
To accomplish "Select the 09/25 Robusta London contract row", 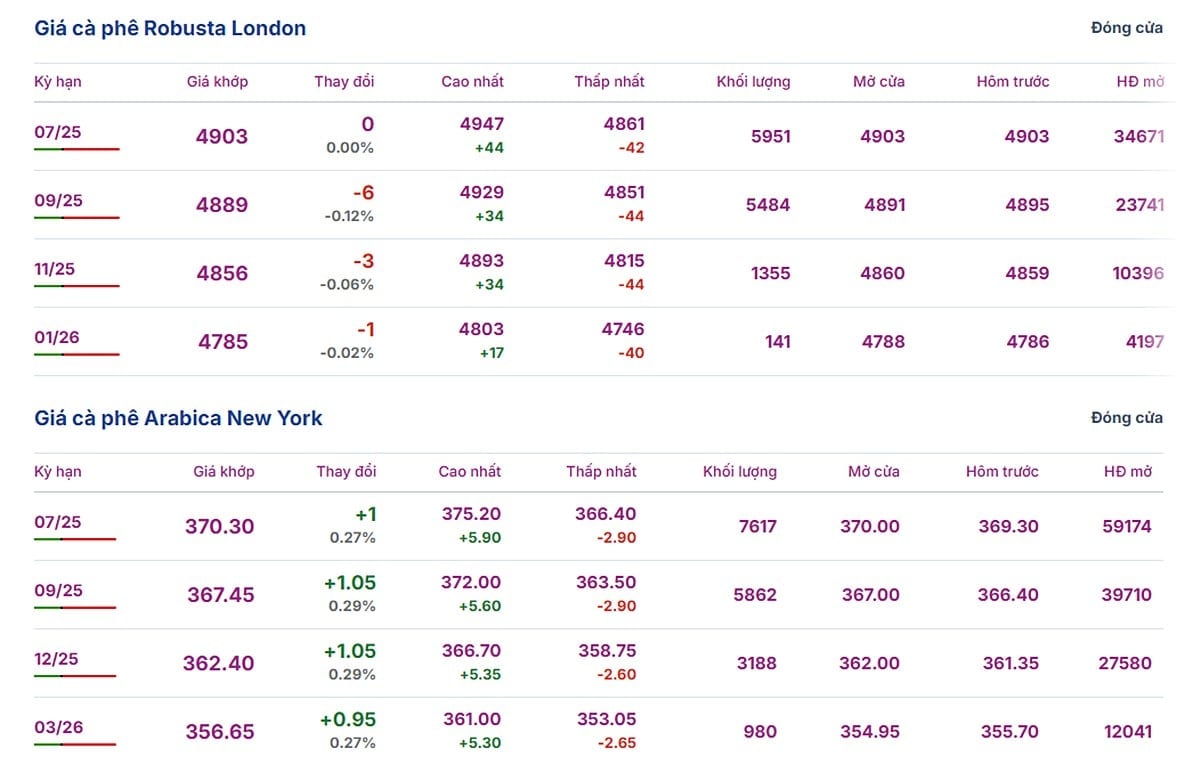I will (598, 204).
